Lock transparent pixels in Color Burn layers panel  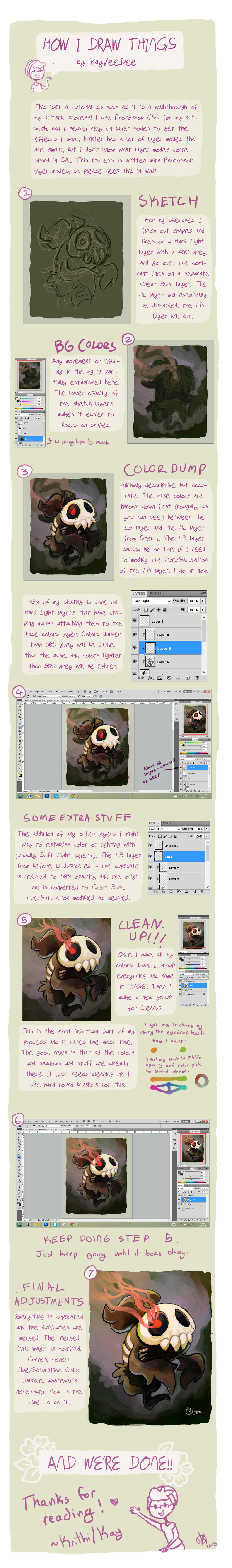point(160,836)
